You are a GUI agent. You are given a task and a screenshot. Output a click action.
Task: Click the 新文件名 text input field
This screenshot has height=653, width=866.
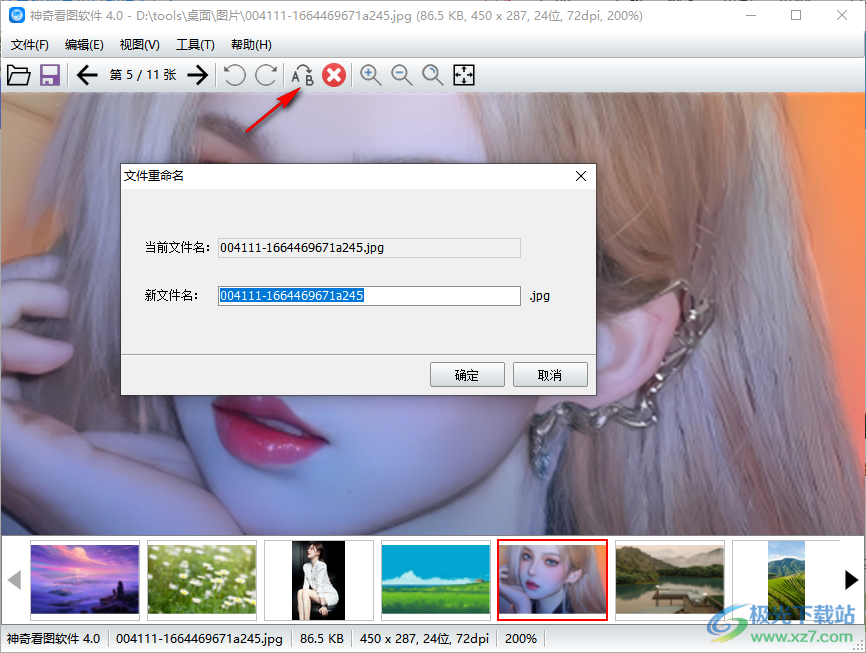(x=369, y=296)
